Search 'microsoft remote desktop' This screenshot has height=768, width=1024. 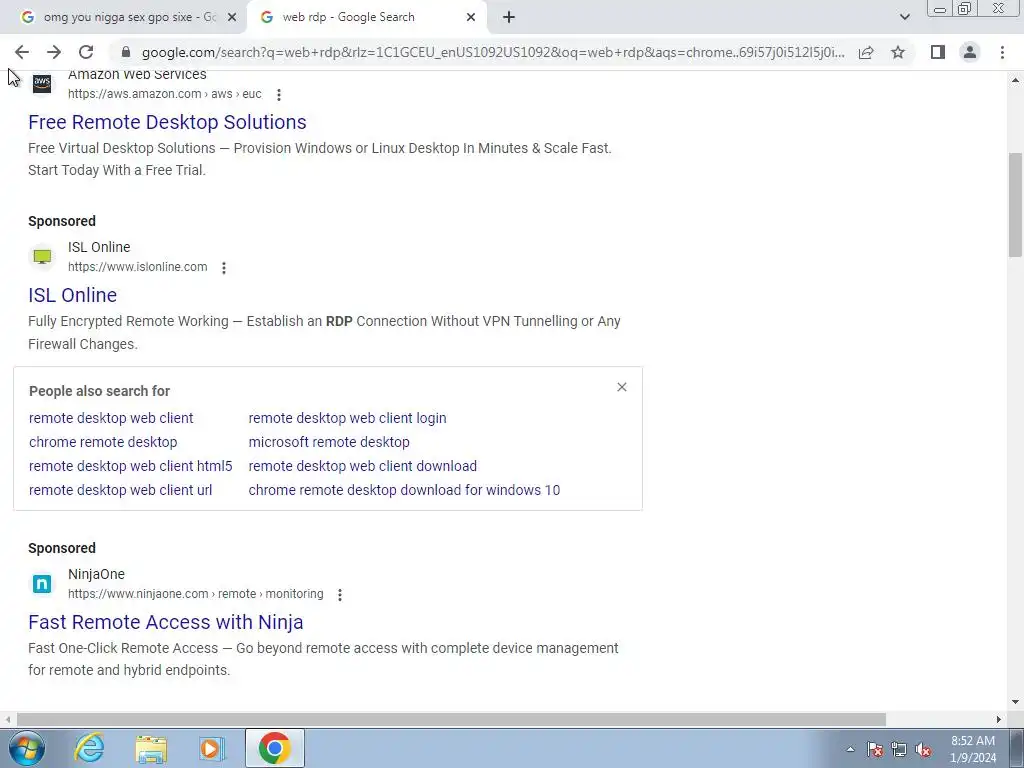pyautogui.click(x=329, y=442)
